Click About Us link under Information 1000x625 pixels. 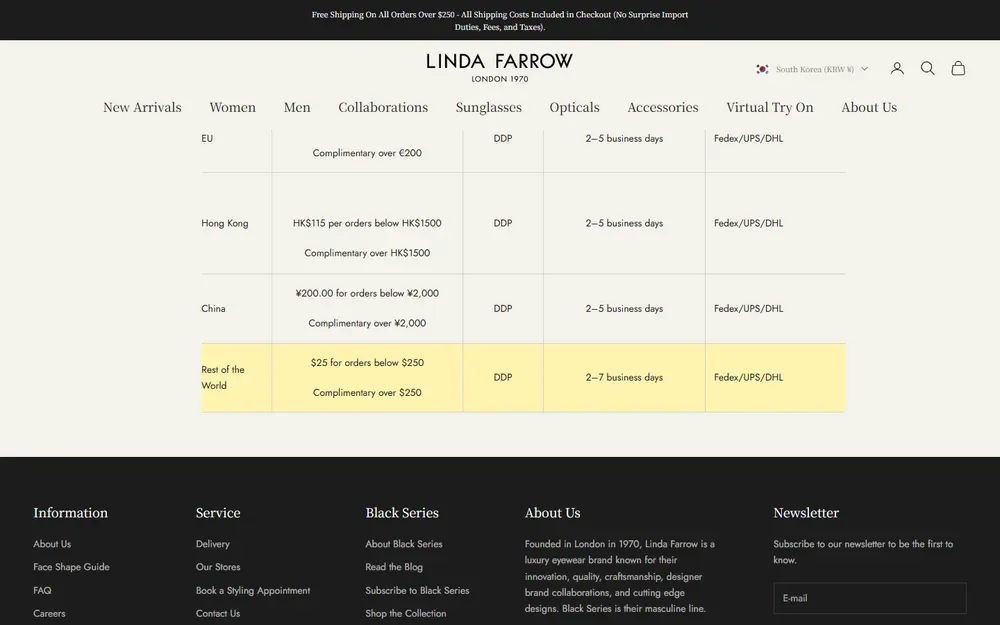coord(52,544)
